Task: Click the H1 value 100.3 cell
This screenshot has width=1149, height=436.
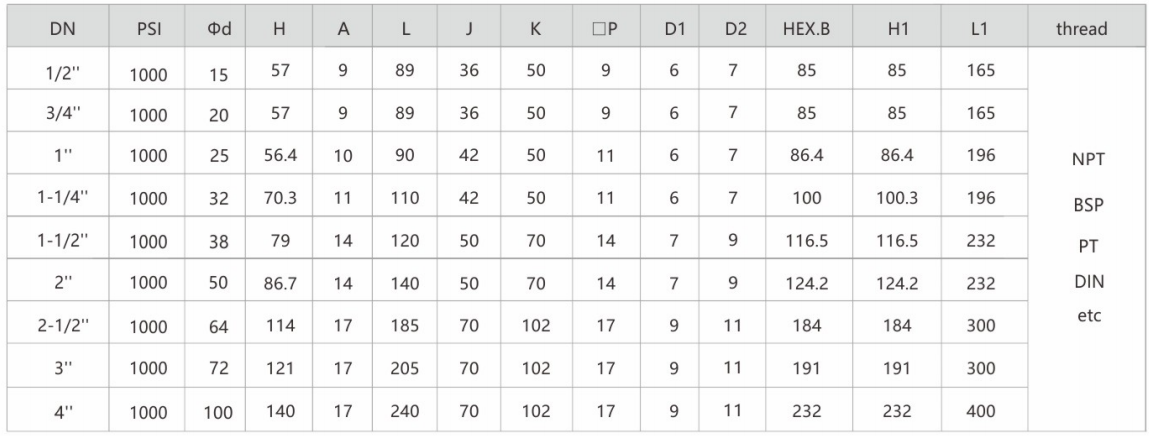Action: coord(897,198)
